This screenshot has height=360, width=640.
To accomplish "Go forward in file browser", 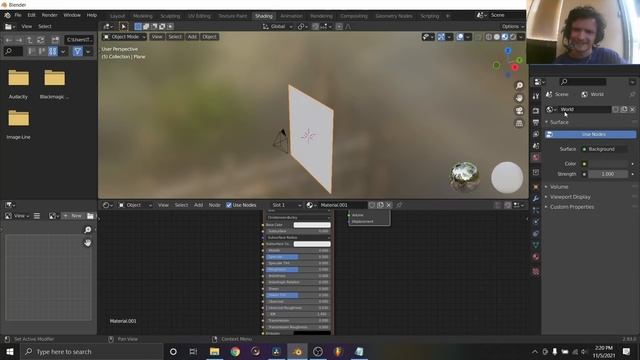I will click(19, 40).
